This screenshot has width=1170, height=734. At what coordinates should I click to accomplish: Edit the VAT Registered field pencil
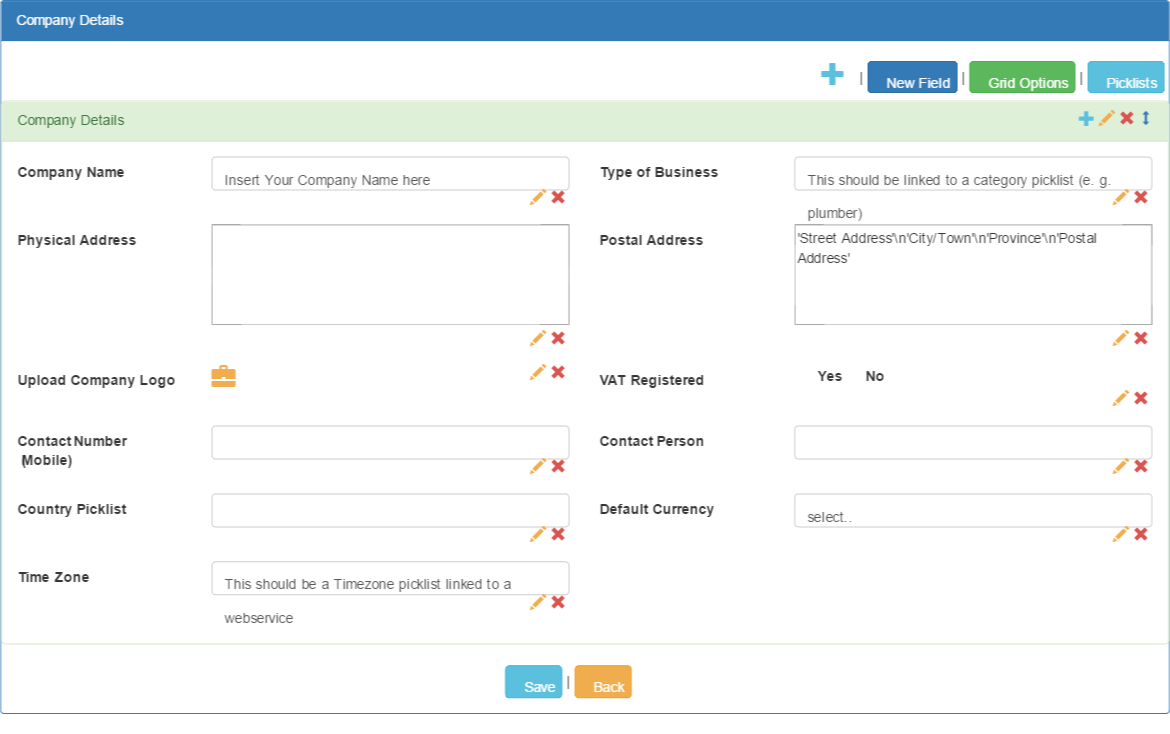(x=1121, y=398)
